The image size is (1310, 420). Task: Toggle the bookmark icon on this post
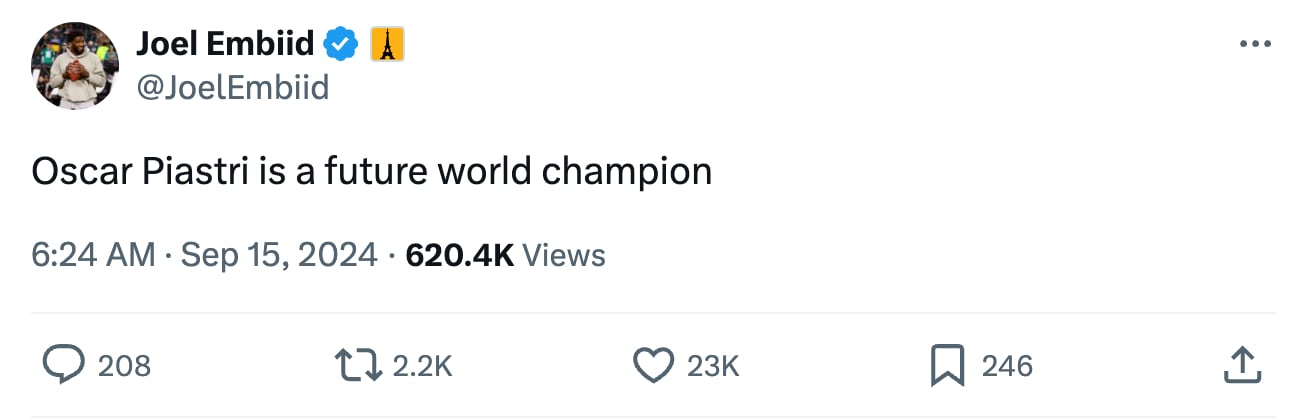[946, 366]
